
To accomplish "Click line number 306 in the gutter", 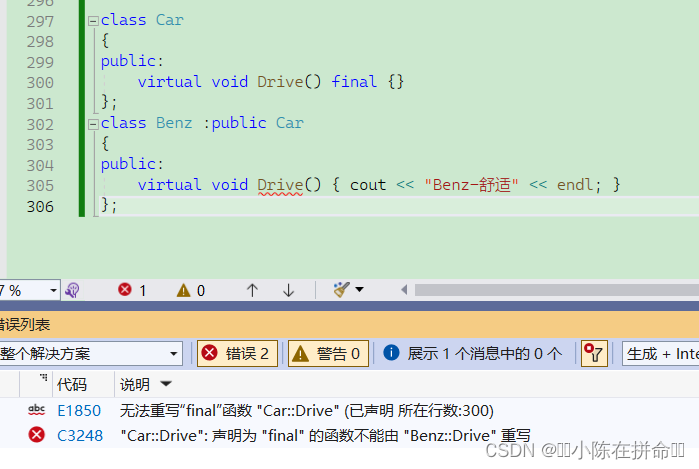I will pos(40,206).
